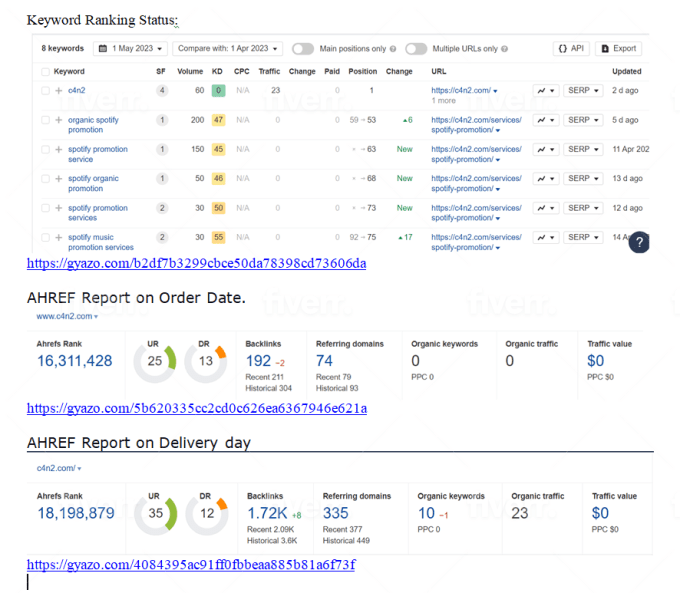Viewport: 680px width, 593px height.
Task: Open the position chart for organic spotify promotion
Action: [x=546, y=120]
